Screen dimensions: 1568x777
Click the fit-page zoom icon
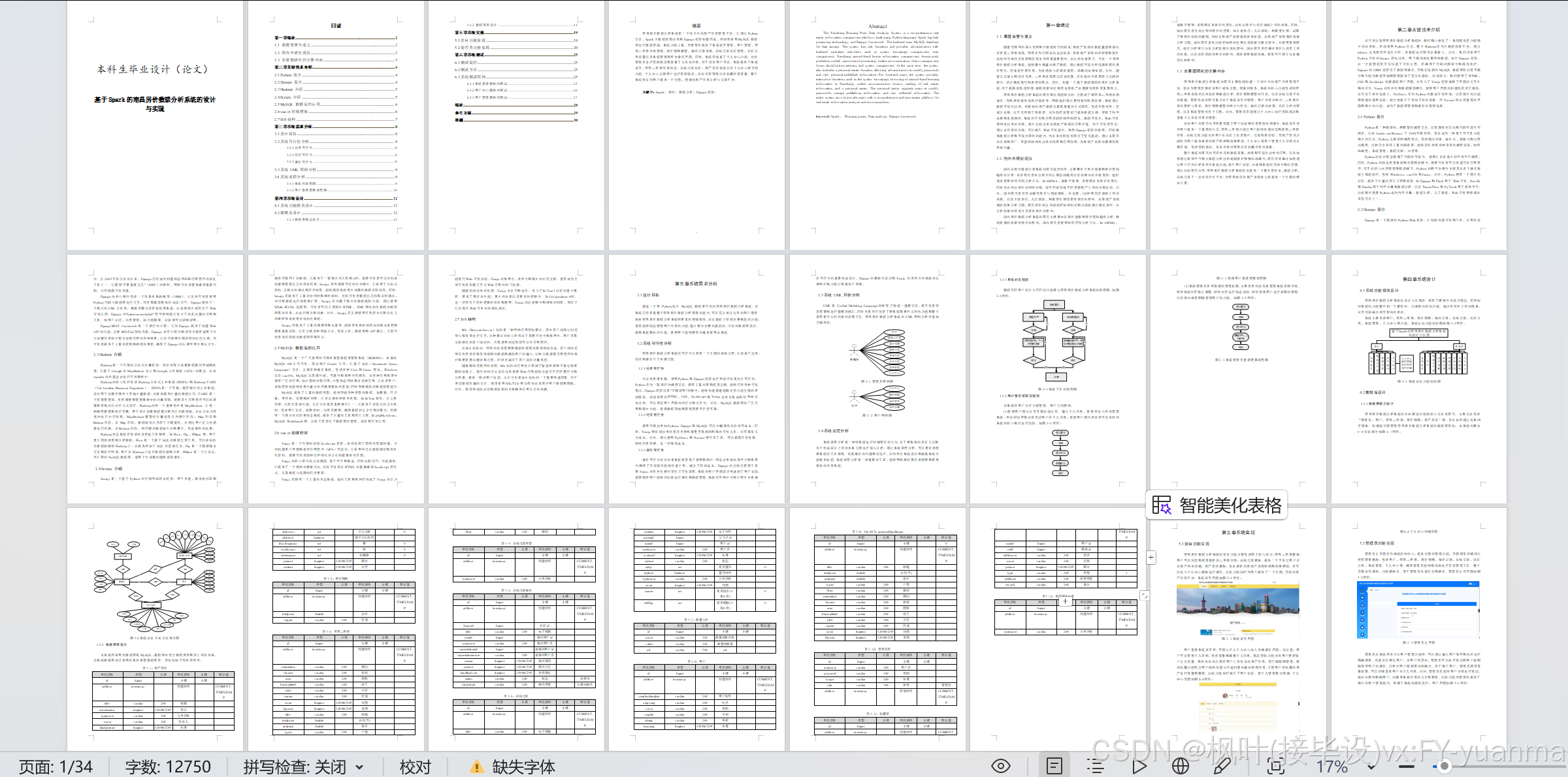[1275, 766]
